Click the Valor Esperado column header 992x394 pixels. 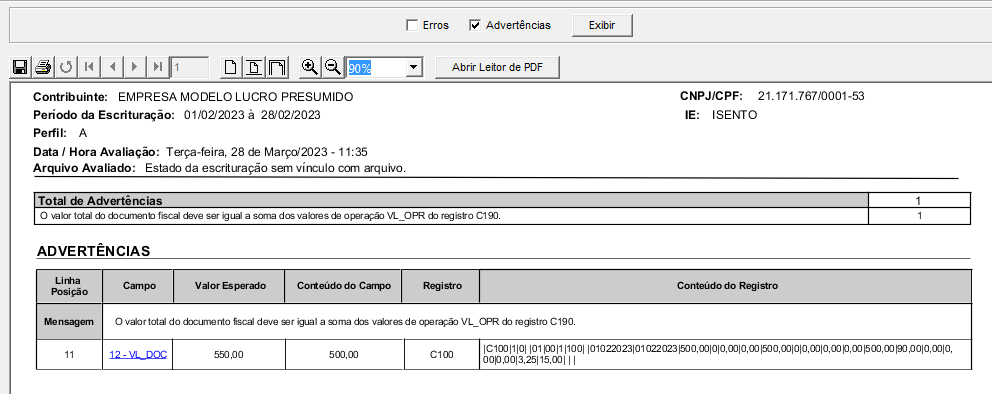pos(230,286)
